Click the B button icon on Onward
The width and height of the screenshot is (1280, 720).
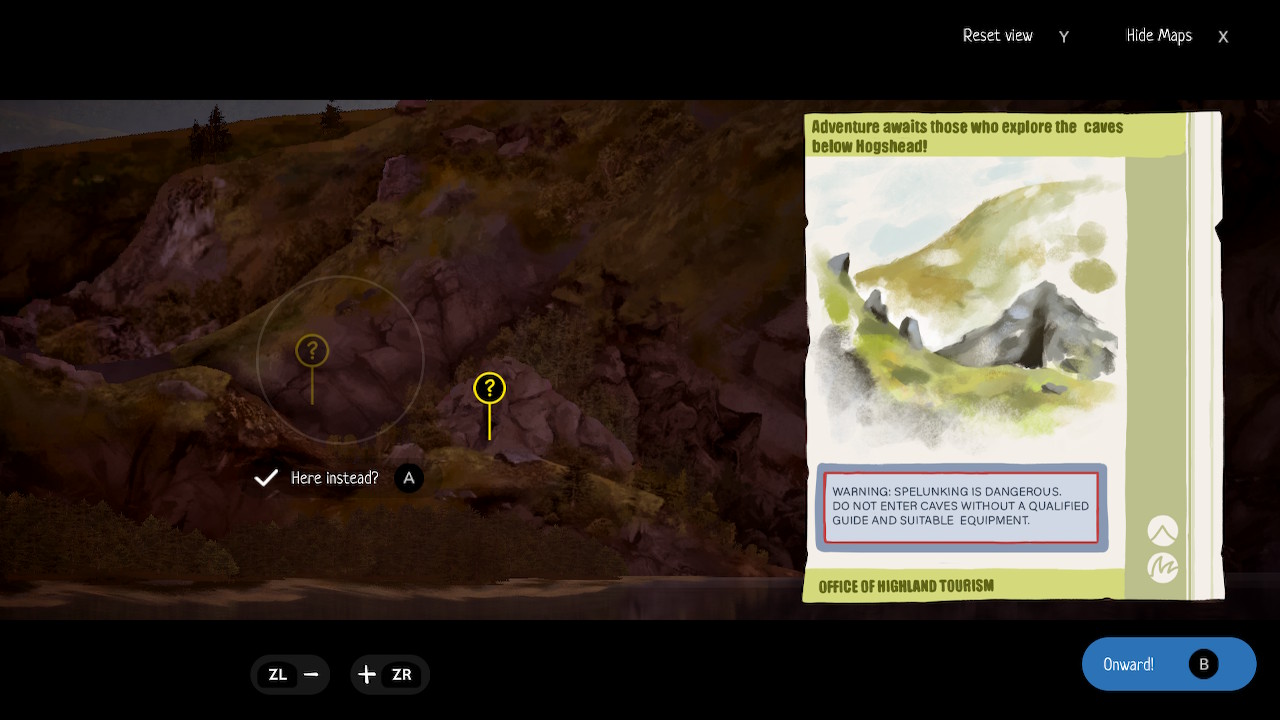pyautogui.click(x=1203, y=664)
